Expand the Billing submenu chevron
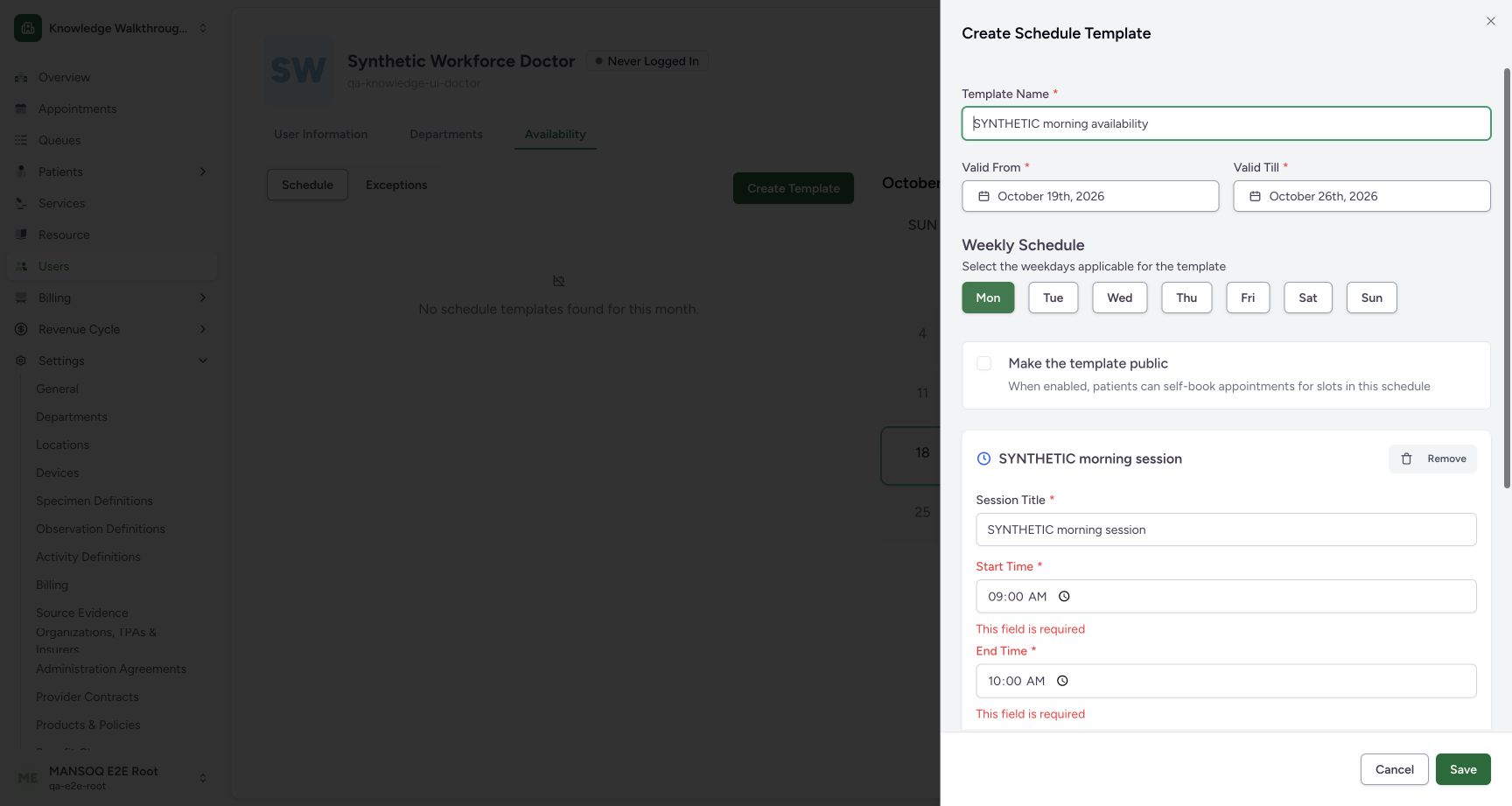Screen dimensions: 1512x806 pos(203,298)
